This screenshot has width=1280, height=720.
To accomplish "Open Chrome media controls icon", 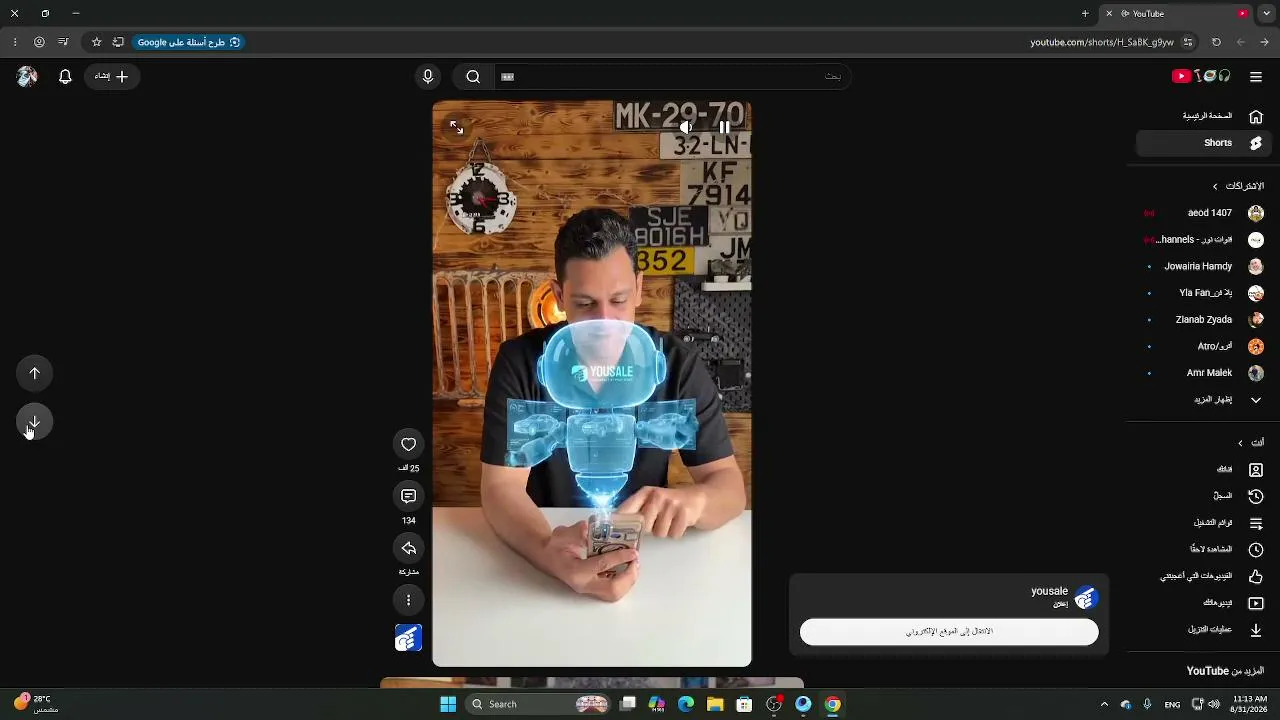I will 63,42.
